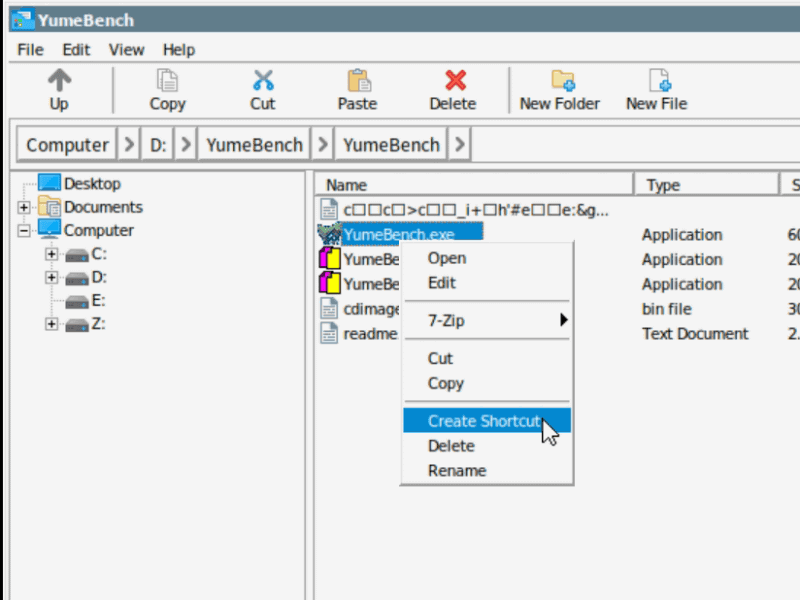Expand the Z: drive node

point(51,324)
